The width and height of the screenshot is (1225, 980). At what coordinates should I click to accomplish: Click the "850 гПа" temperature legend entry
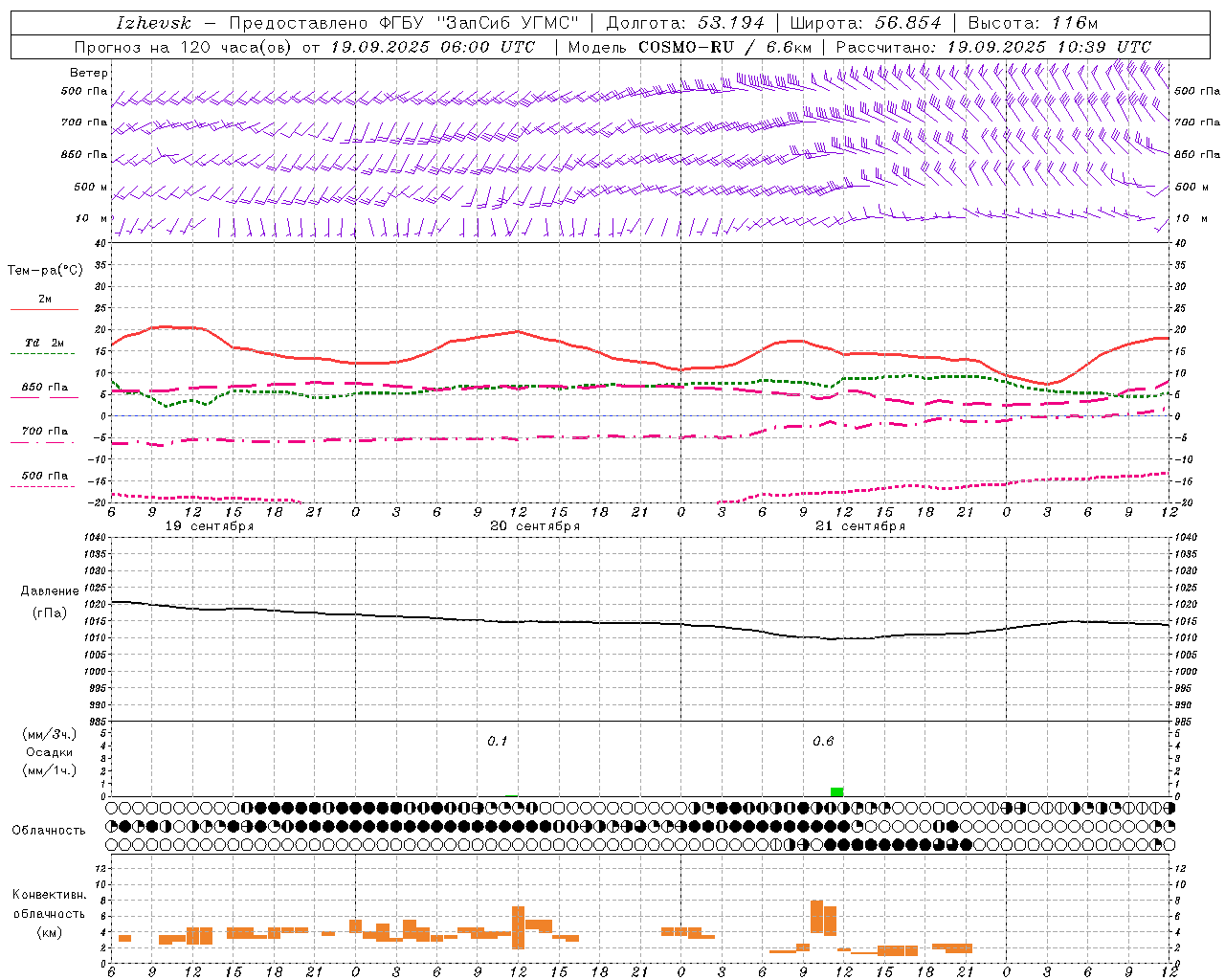[45, 388]
